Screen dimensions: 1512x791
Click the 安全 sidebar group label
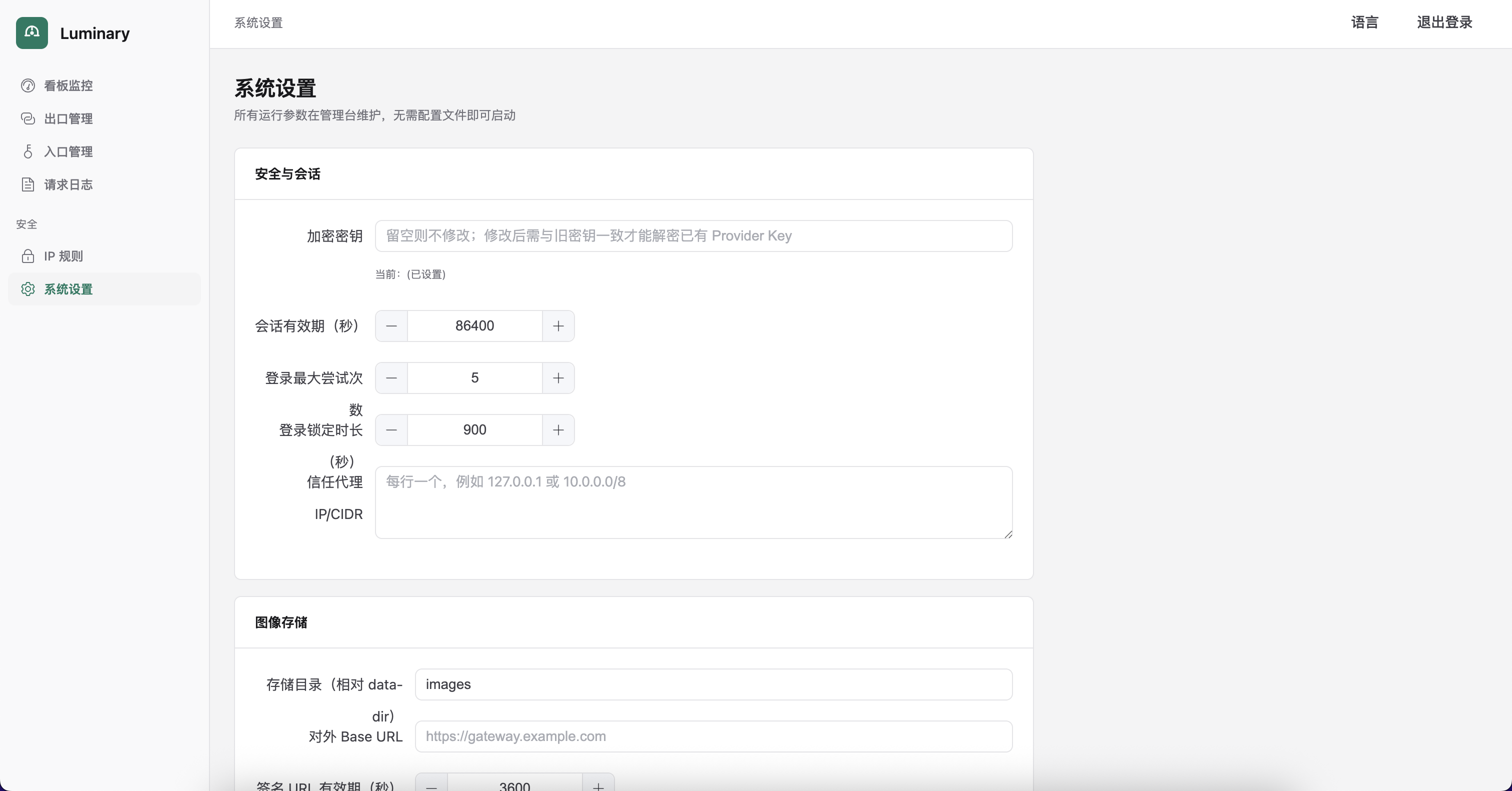tap(26, 224)
